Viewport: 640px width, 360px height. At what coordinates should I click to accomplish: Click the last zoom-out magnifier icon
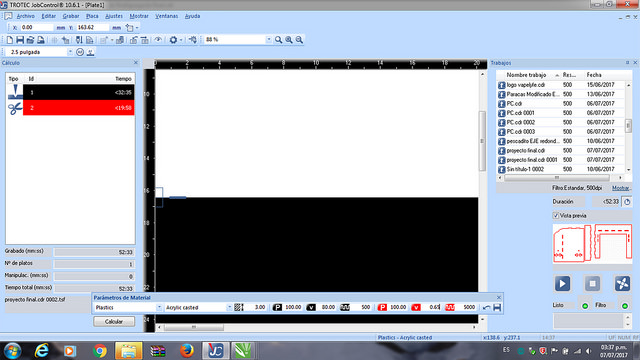[x=299, y=40]
